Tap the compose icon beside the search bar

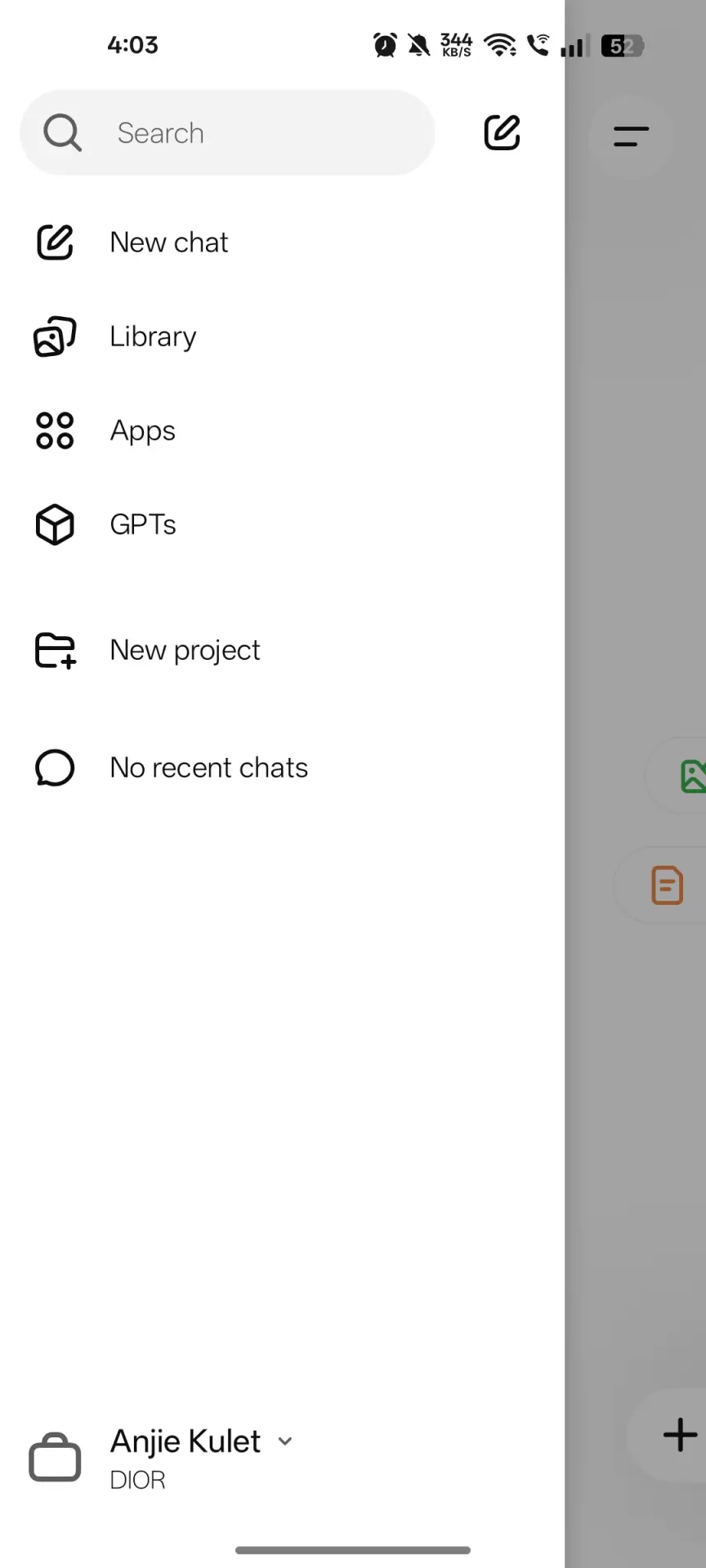(x=502, y=132)
